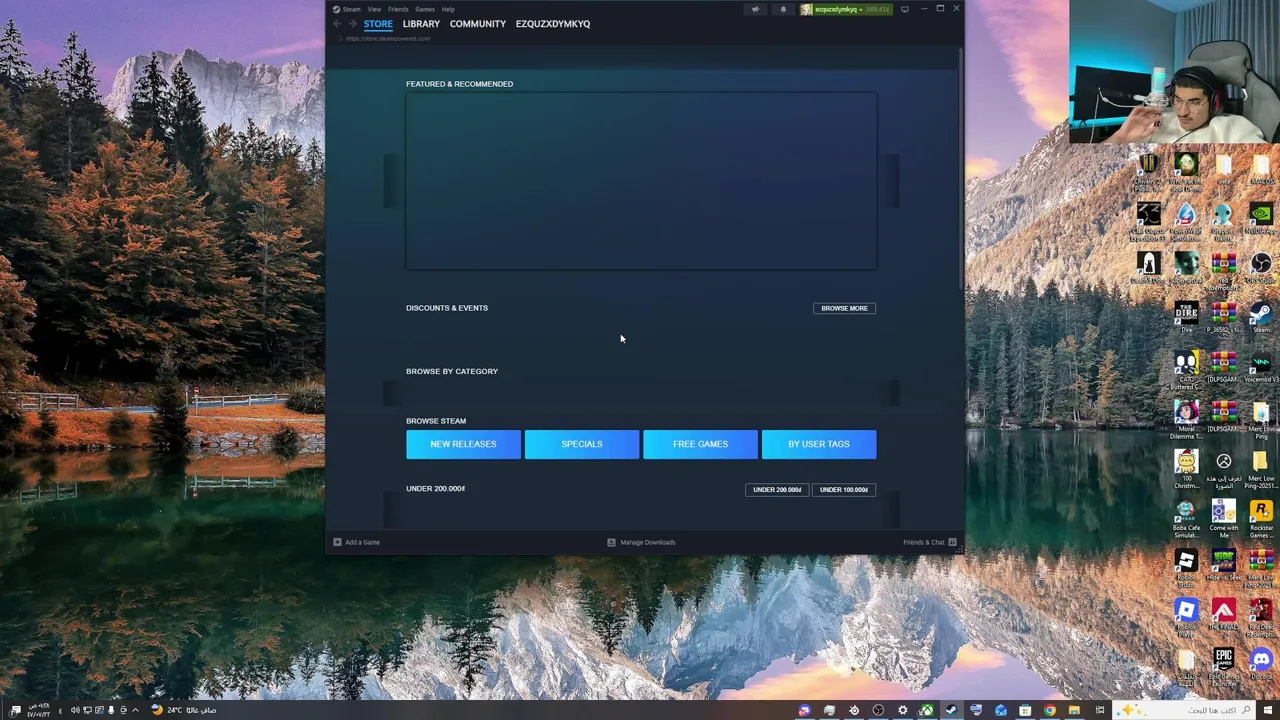Open Voicemod V3 desktop shortcut

[x=1261, y=368]
